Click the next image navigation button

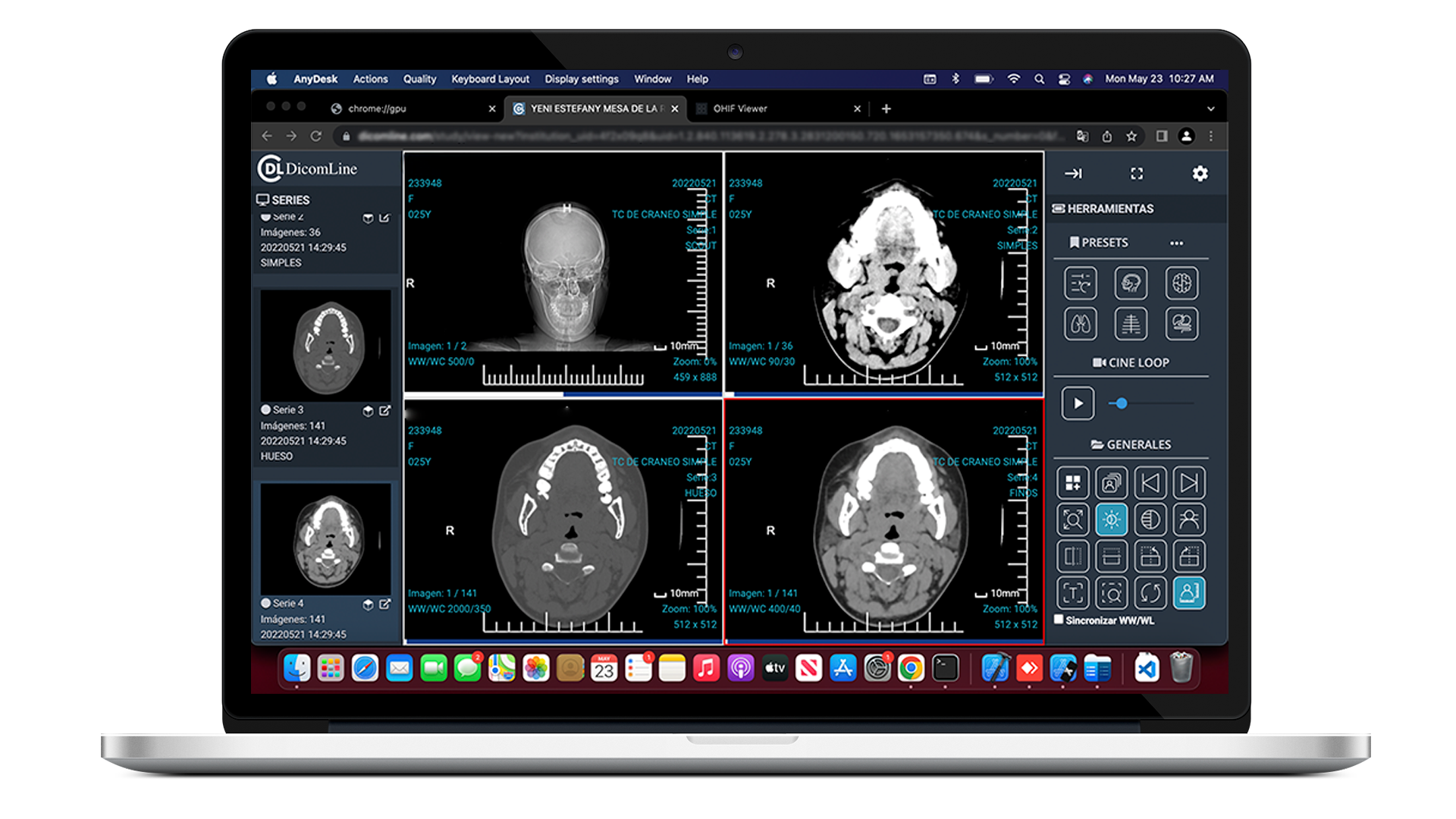click(1189, 483)
